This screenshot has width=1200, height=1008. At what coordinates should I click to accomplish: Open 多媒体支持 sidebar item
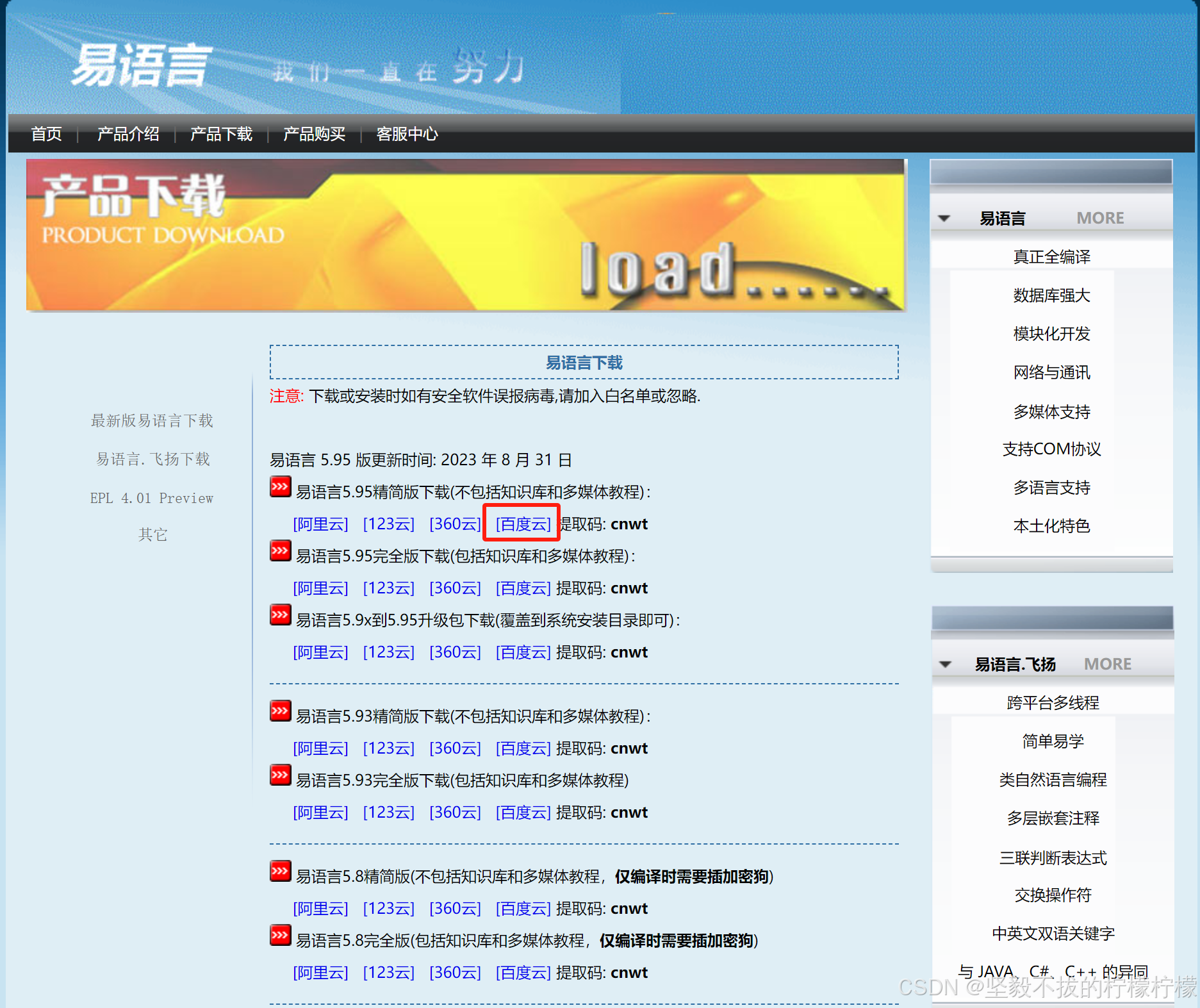tap(1052, 411)
